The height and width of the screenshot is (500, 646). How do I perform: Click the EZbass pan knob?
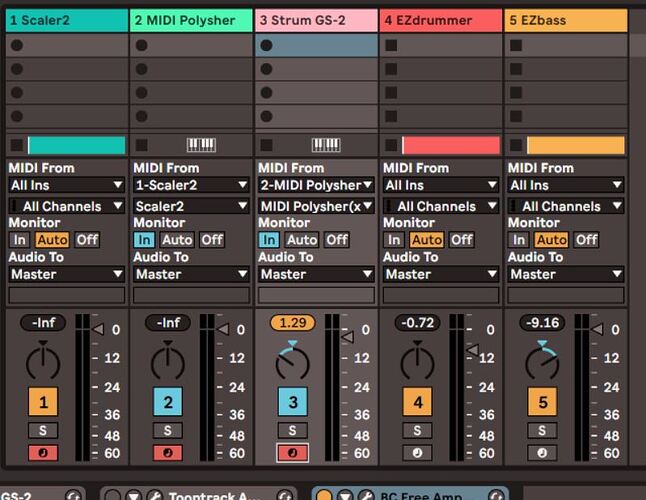pyautogui.click(x=542, y=362)
